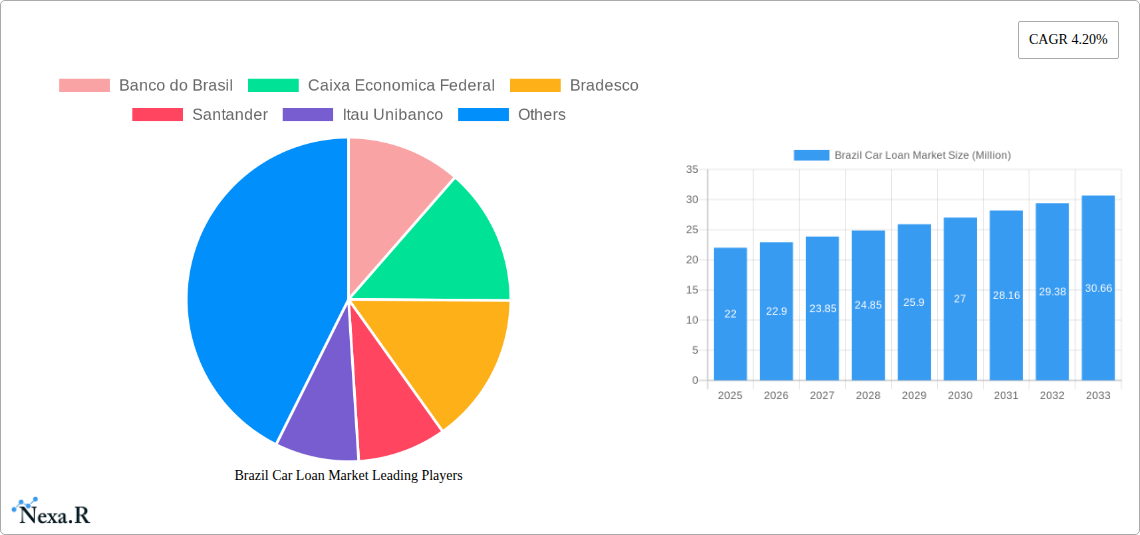Toggle the Others legend label
Image resolution: width=1140 pixels, height=535 pixels.
[x=542, y=115]
